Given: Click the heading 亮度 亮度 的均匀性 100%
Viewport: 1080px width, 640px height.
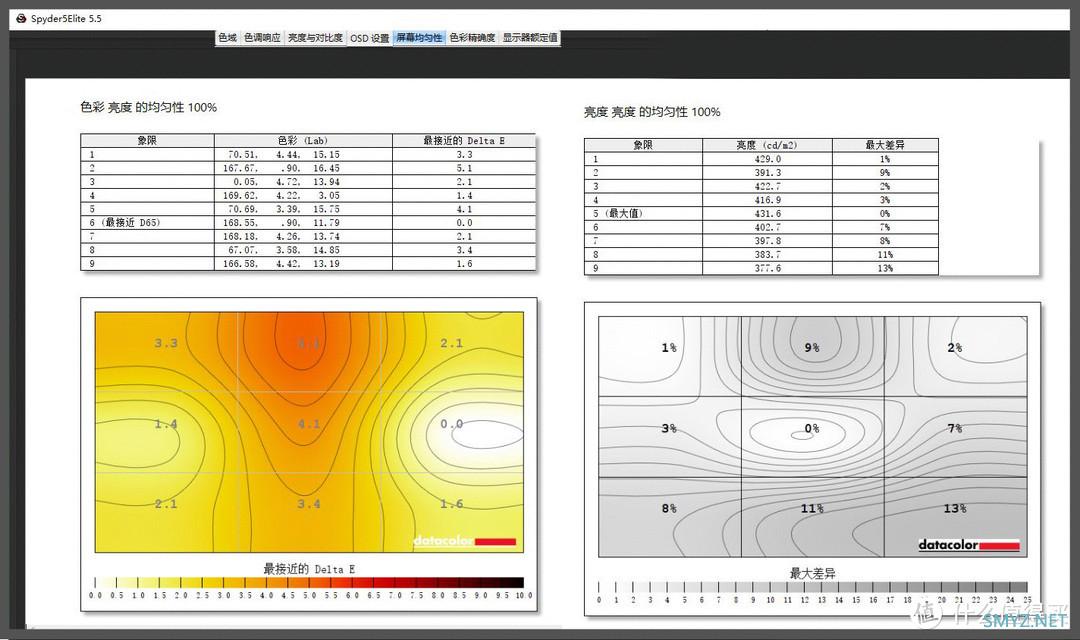Looking at the screenshot, I should pyautogui.click(x=652, y=112).
